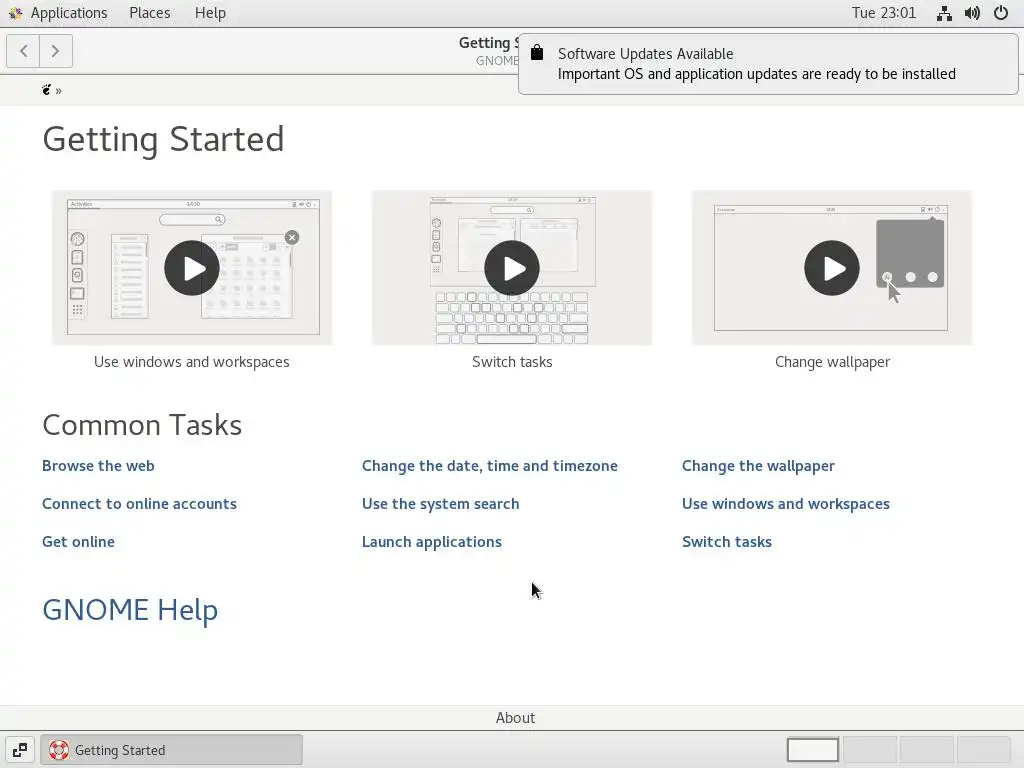
Task: Open Change the date, time and timezone
Action: (490, 466)
